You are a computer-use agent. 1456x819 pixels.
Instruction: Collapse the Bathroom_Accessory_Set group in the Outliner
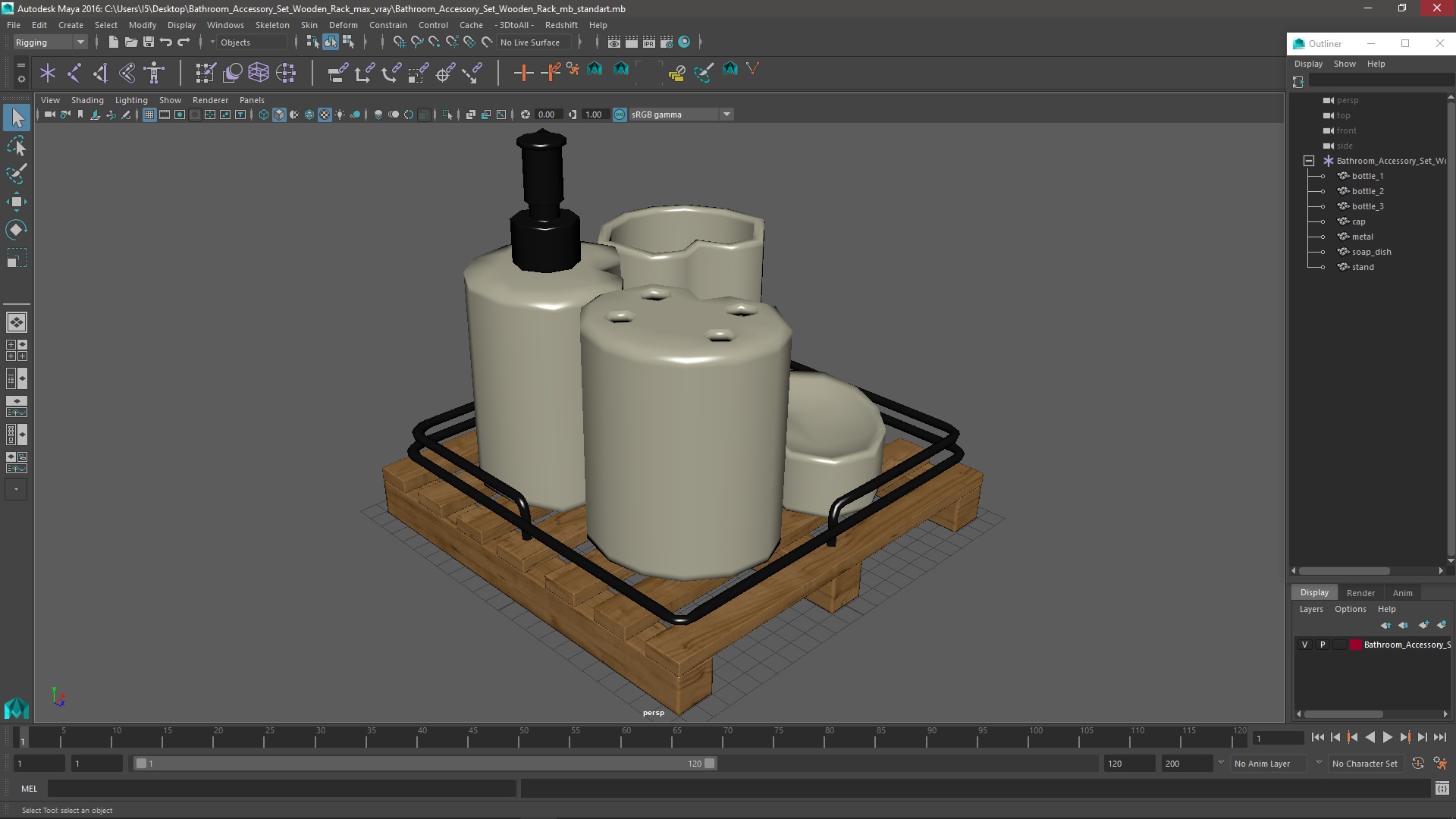point(1309,161)
